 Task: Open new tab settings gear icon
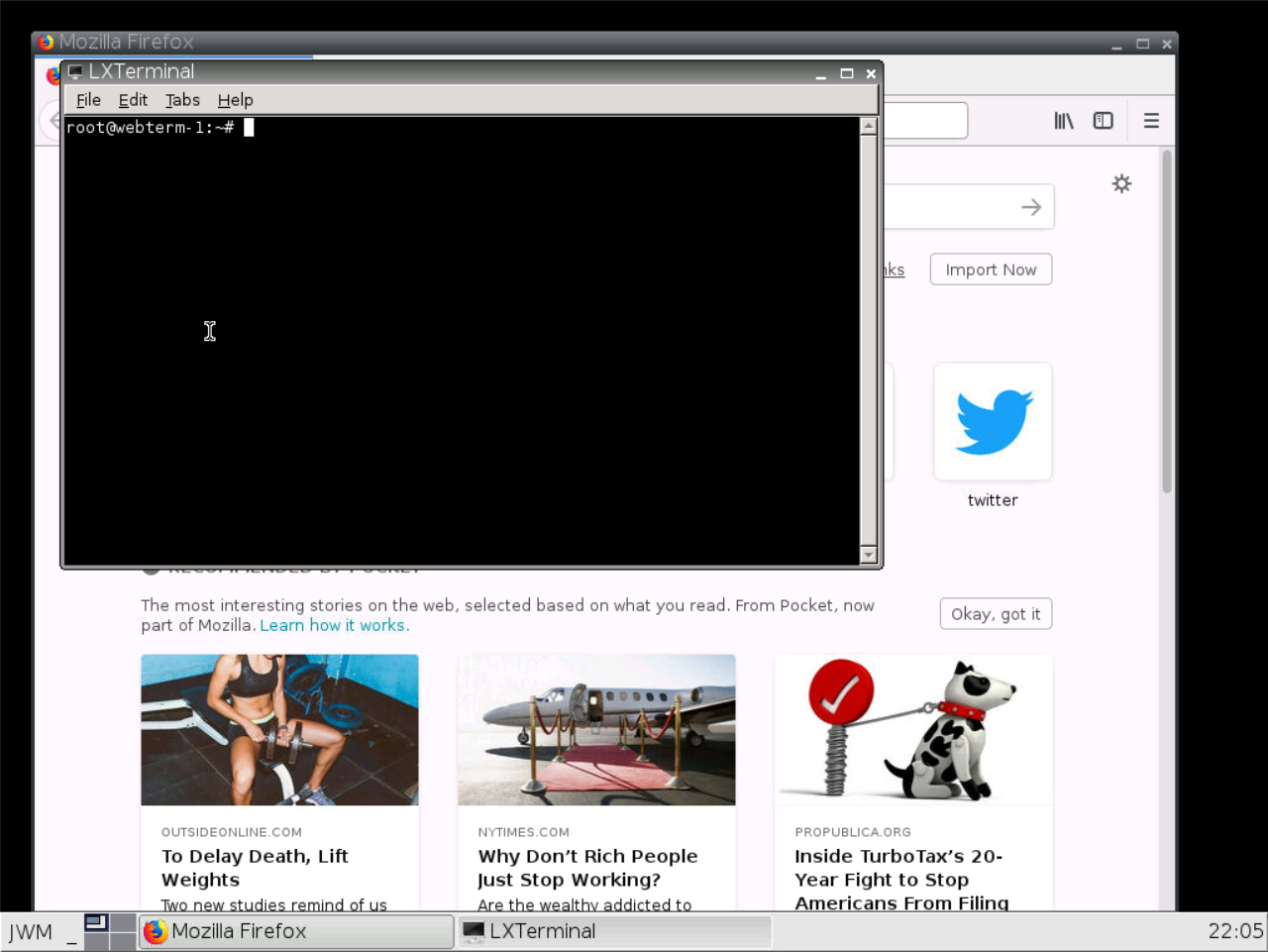coord(1121,183)
